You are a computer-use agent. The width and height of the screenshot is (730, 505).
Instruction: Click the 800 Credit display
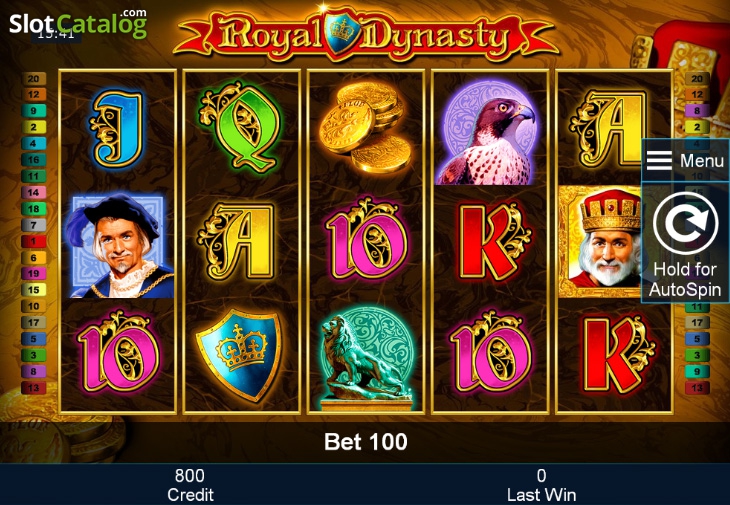(189, 485)
